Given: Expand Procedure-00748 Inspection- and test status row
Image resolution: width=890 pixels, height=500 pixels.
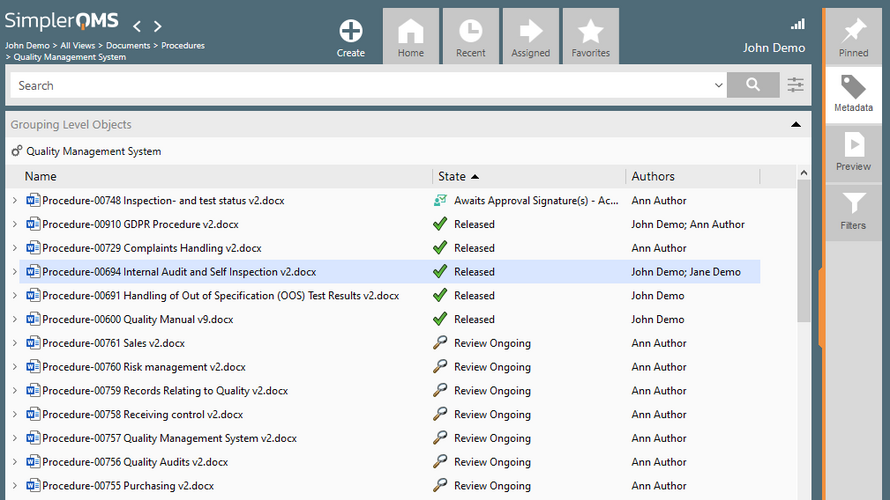Looking at the screenshot, I should coord(14,201).
